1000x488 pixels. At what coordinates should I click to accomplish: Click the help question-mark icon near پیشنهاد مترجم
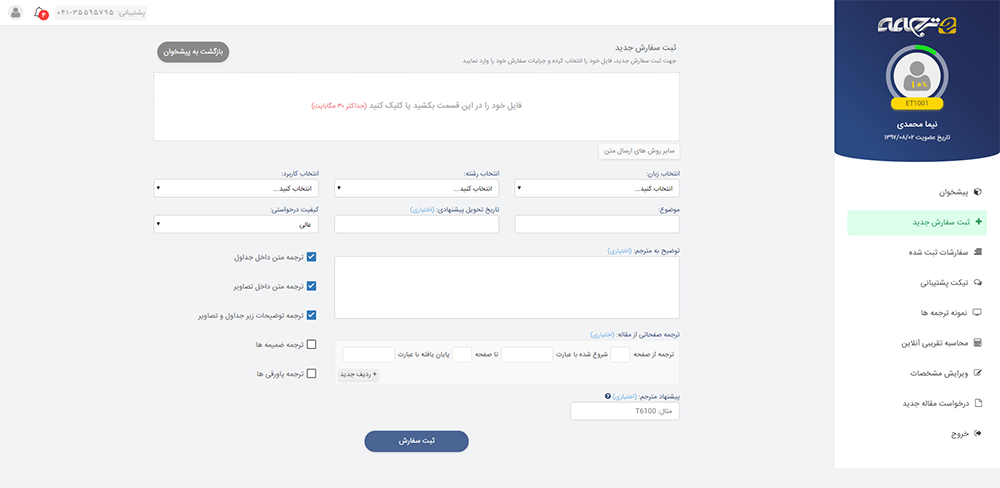pos(608,396)
